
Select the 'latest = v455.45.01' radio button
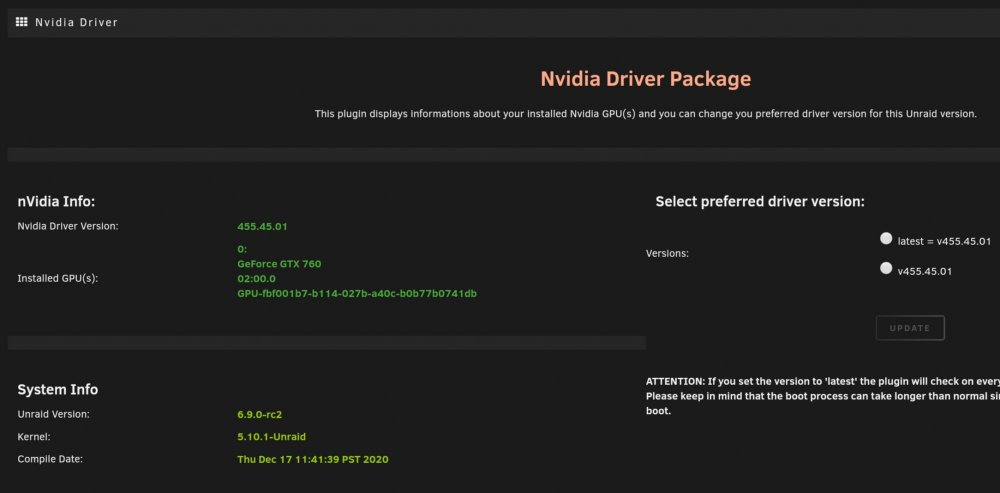pyautogui.click(x=886, y=239)
